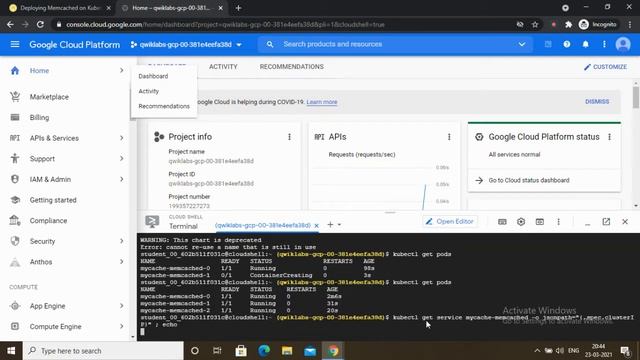Screen dimensions: 640x360
Task: Open a new browser tab
Action: pyautogui.click(x=238, y=8)
